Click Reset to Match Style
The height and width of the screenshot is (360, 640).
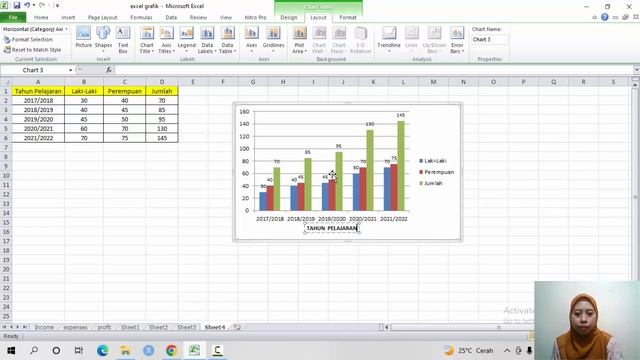32,49
